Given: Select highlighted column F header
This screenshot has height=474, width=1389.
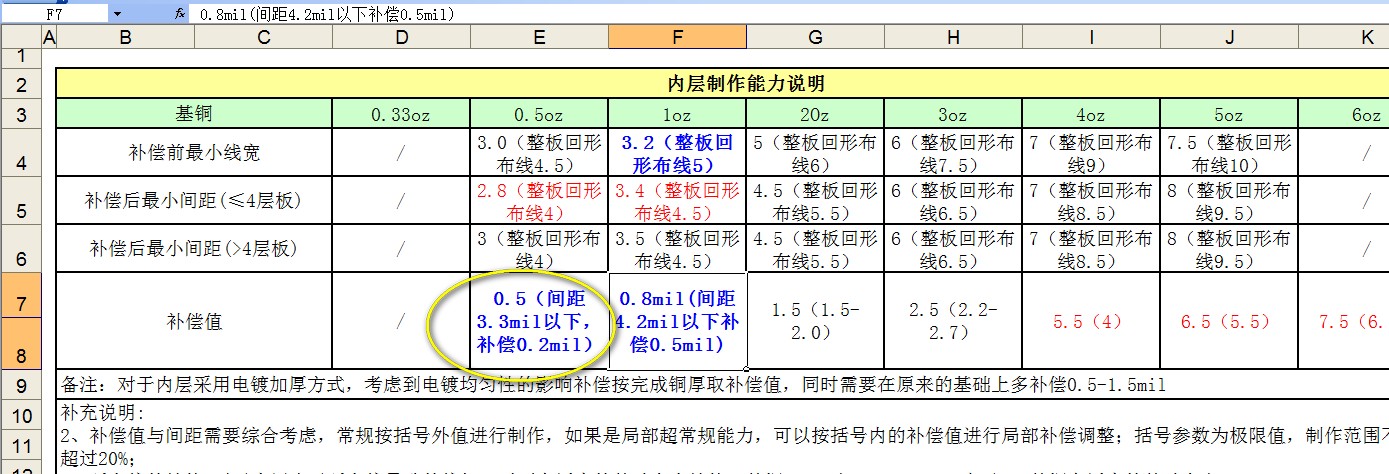Looking at the screenshot, I should click(x=677, y=37).
